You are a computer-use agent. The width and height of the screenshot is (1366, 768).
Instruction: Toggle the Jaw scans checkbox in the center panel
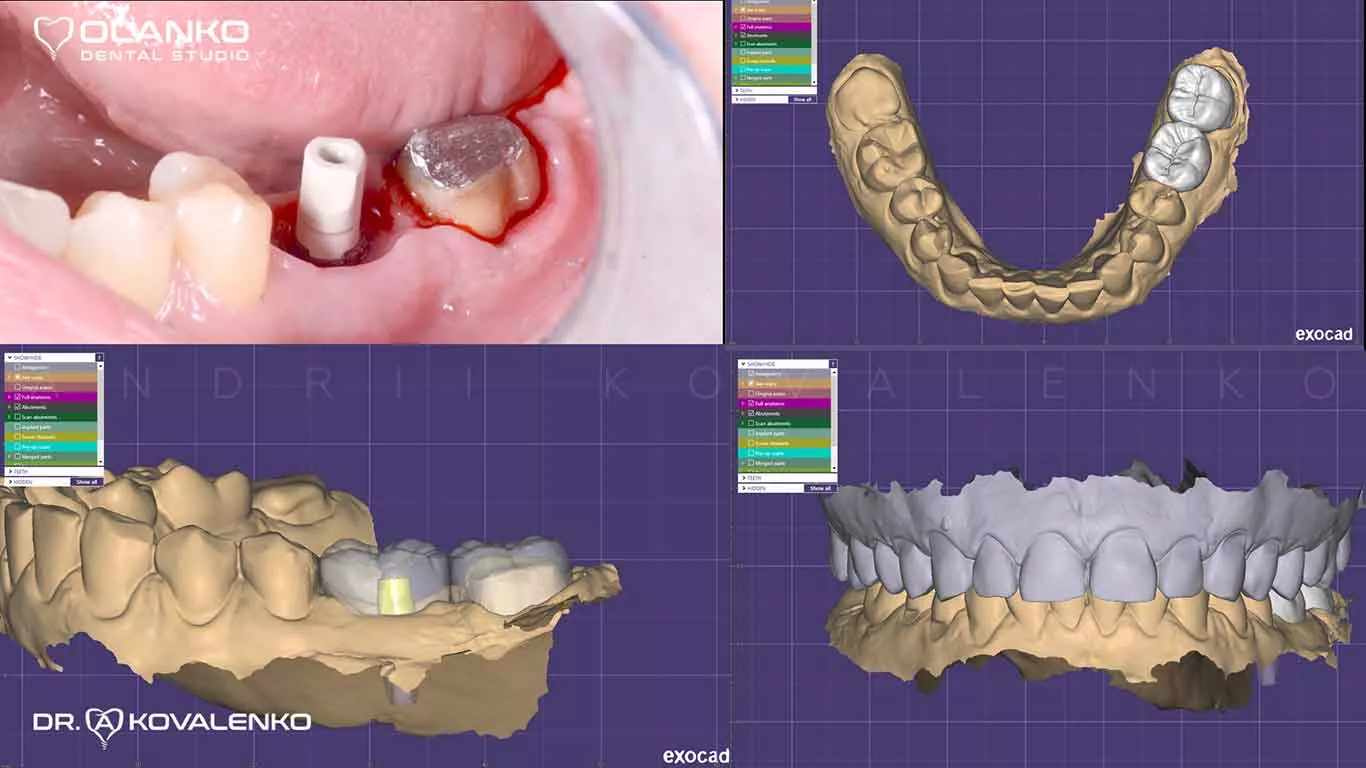(x=751, y=383)
